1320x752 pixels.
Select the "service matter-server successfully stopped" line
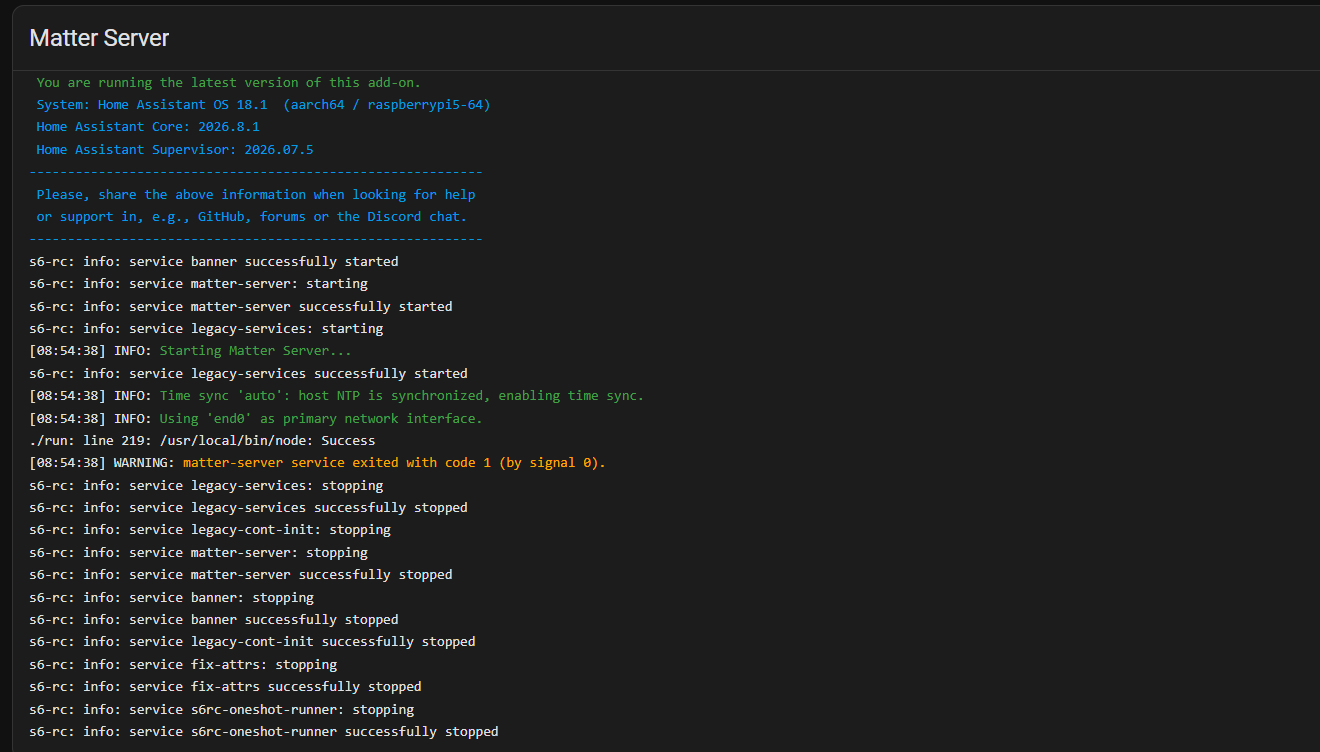coord(241,574)
